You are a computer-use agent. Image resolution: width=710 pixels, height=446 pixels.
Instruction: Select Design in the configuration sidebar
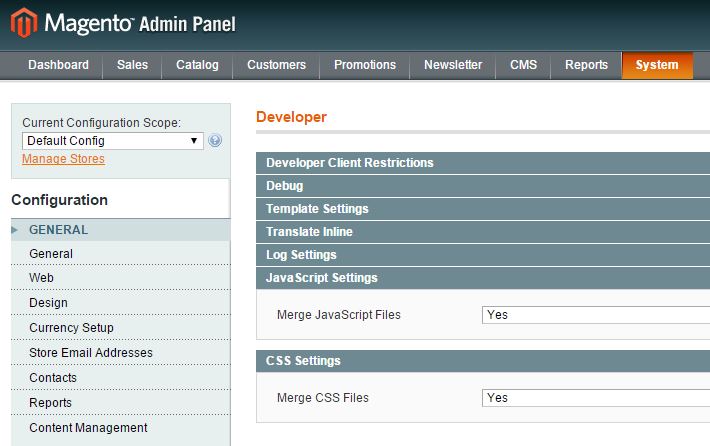point(121,302)
